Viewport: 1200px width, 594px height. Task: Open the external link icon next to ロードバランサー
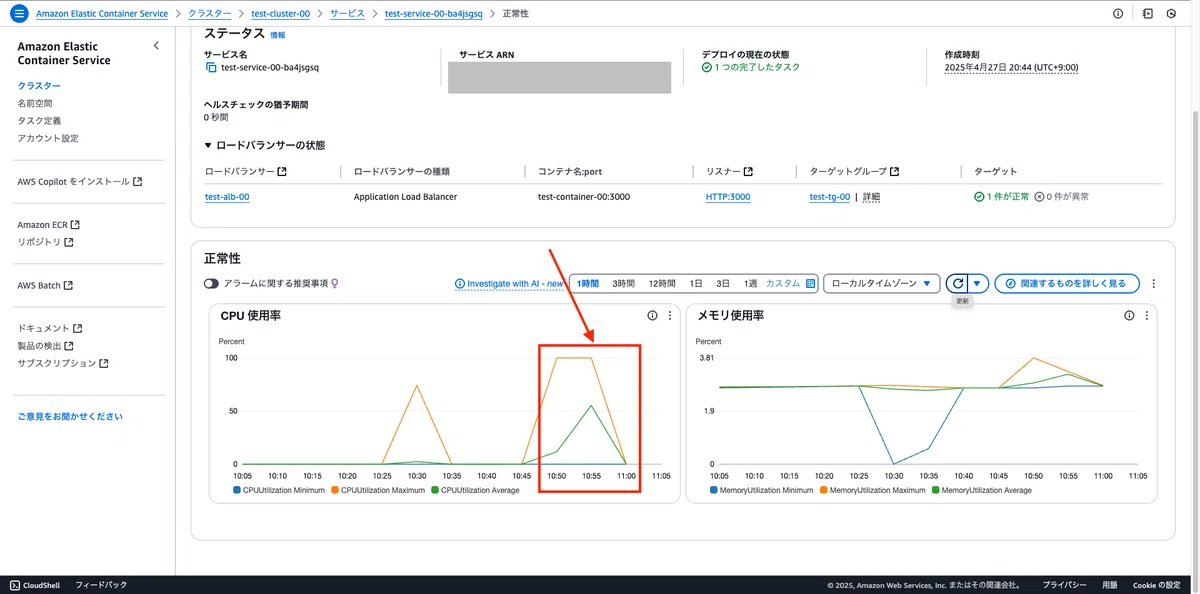[x=282, y=172]
